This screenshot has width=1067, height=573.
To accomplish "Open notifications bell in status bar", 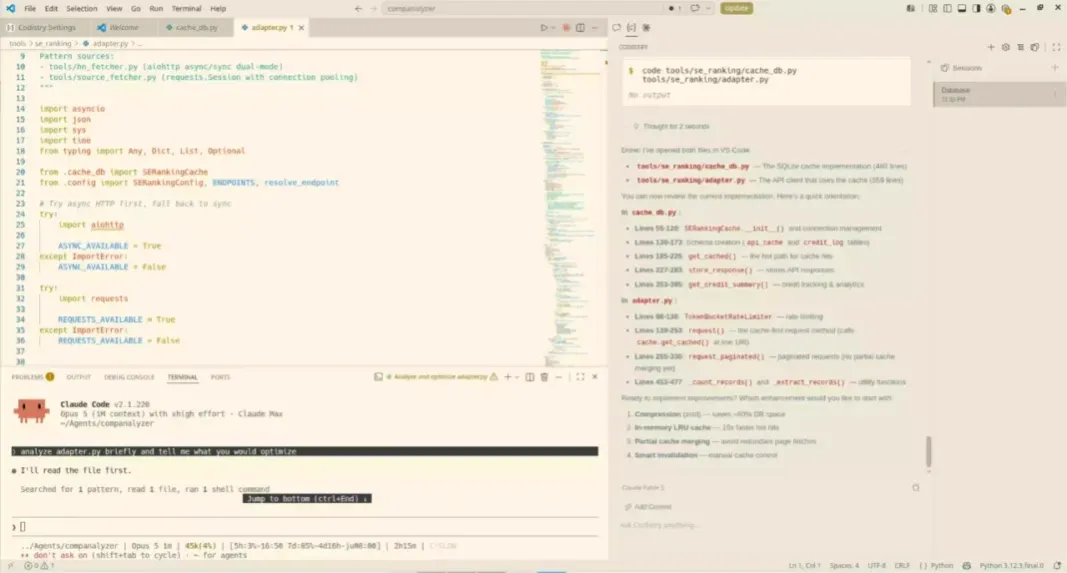I will 1057,566.
